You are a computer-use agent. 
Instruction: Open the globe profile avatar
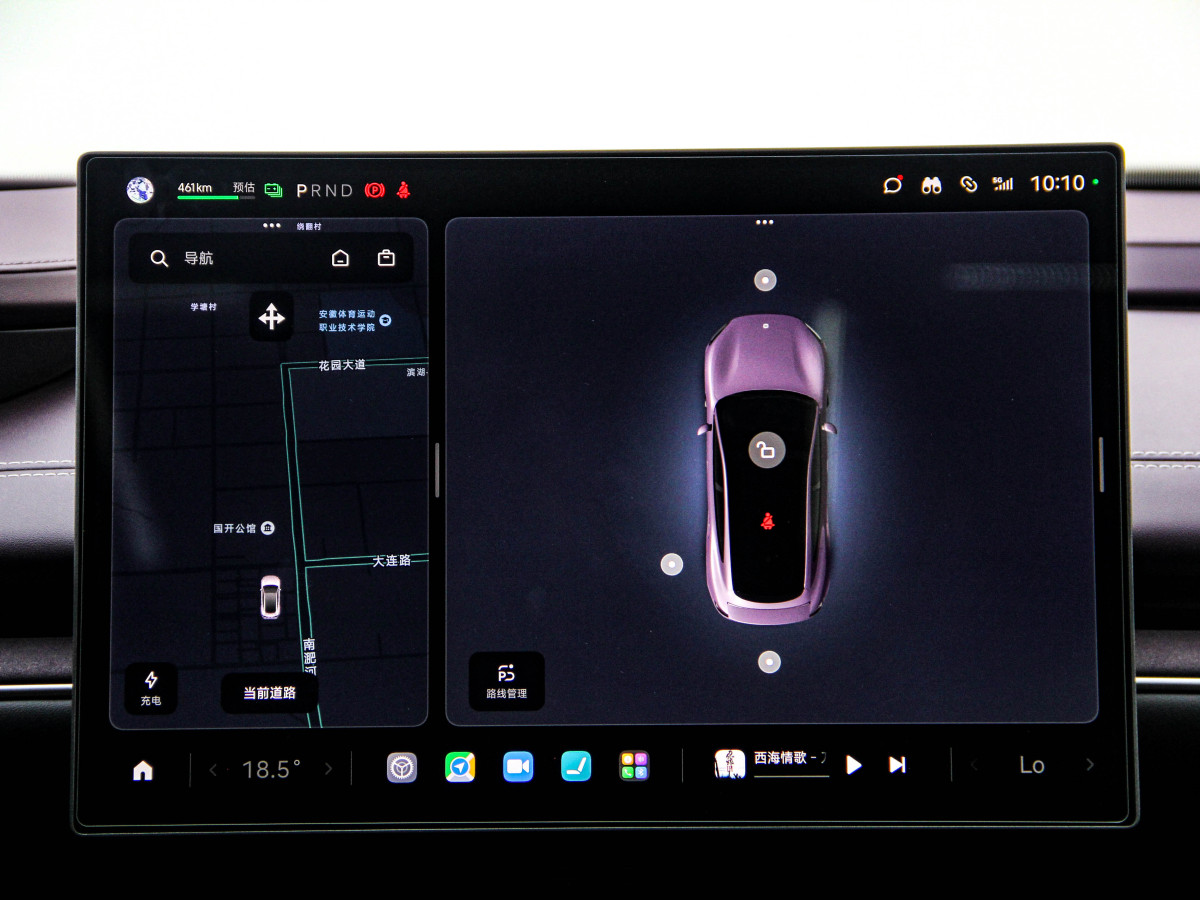(x=141, y=190)
